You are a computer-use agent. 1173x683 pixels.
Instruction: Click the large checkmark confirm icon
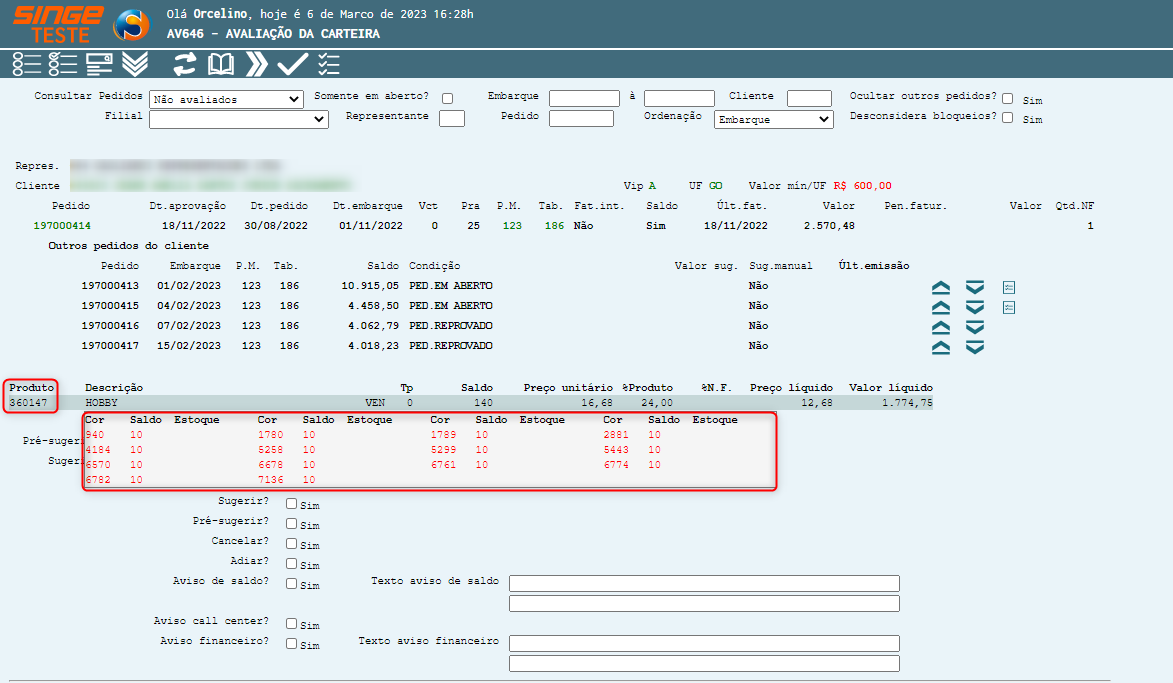pyautogui.click(x=292, y=65)
